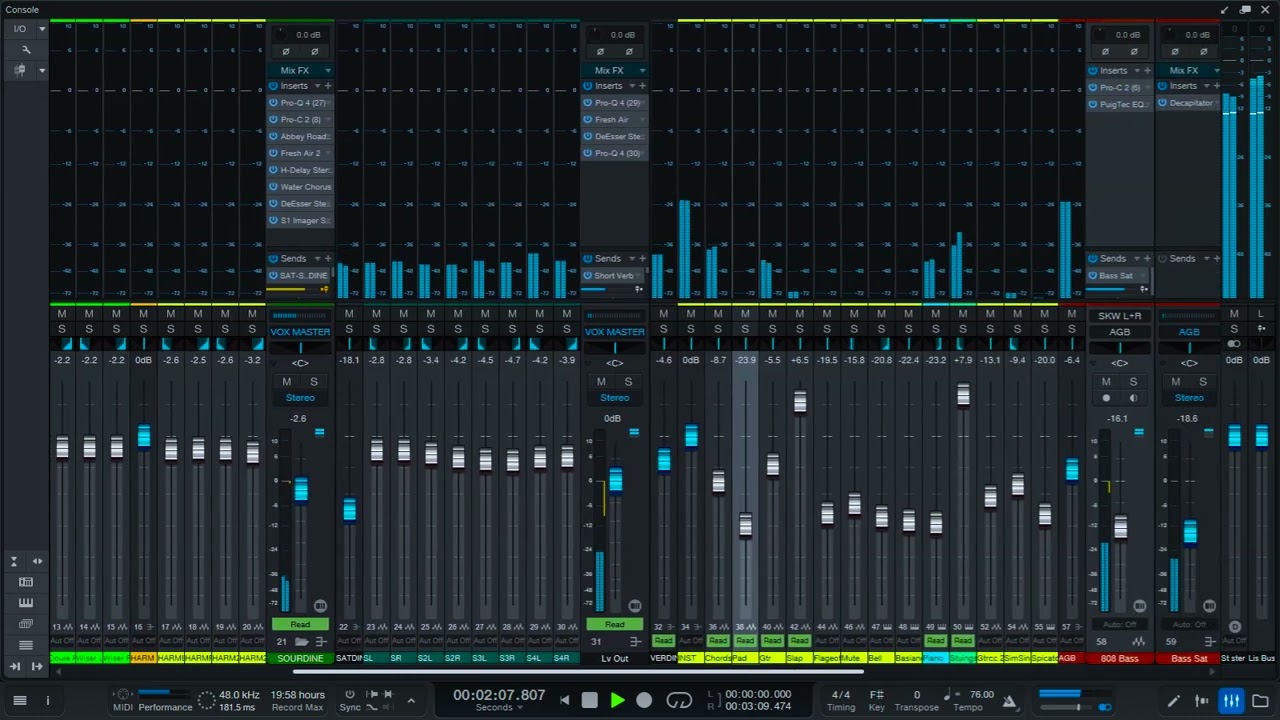Click the I/O button in console sidebar
This screenshot has width=1280, height=720.
point(19,29)
